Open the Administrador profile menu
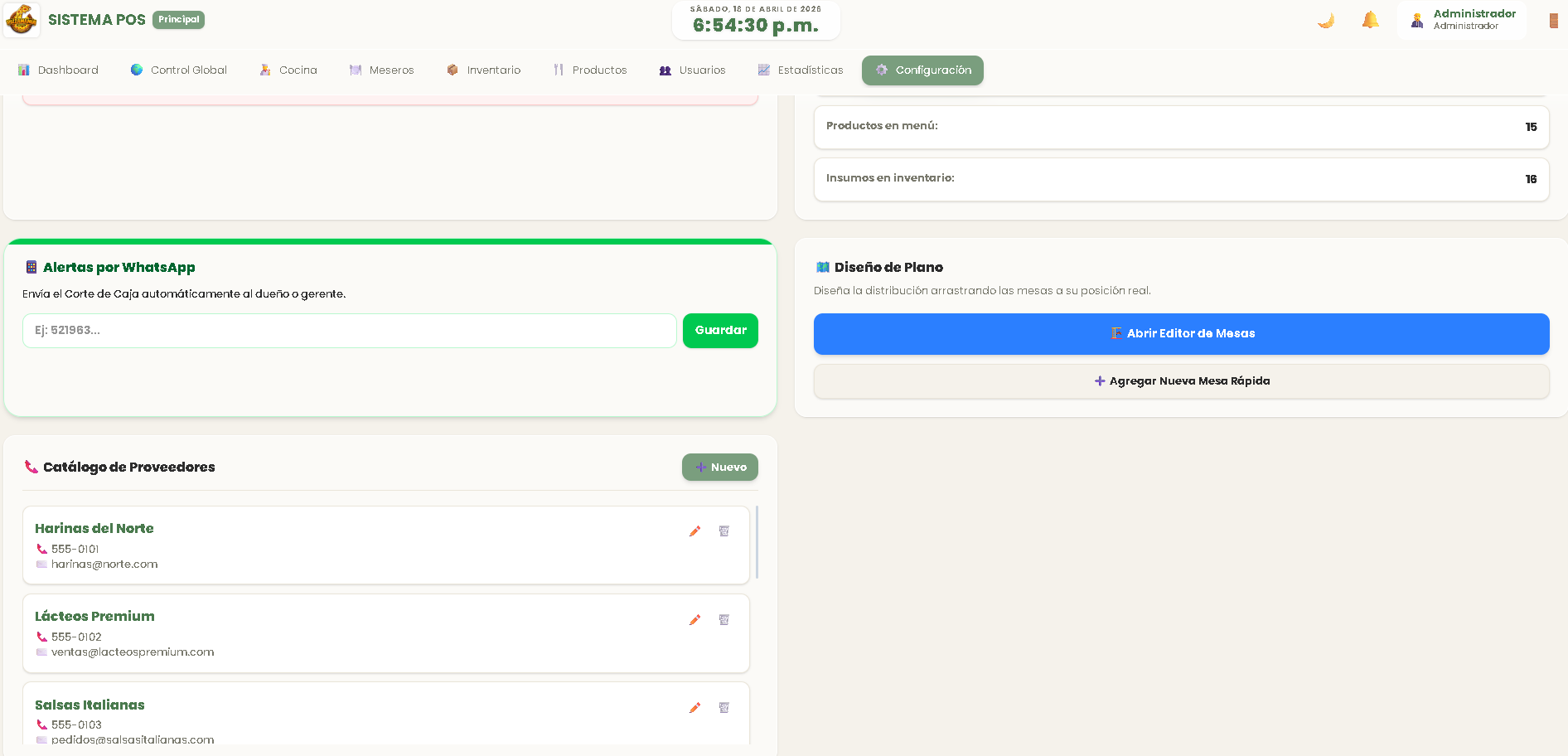This screenshot has width=1568, height=756. pyautogui.click(x=1461, y=19)
